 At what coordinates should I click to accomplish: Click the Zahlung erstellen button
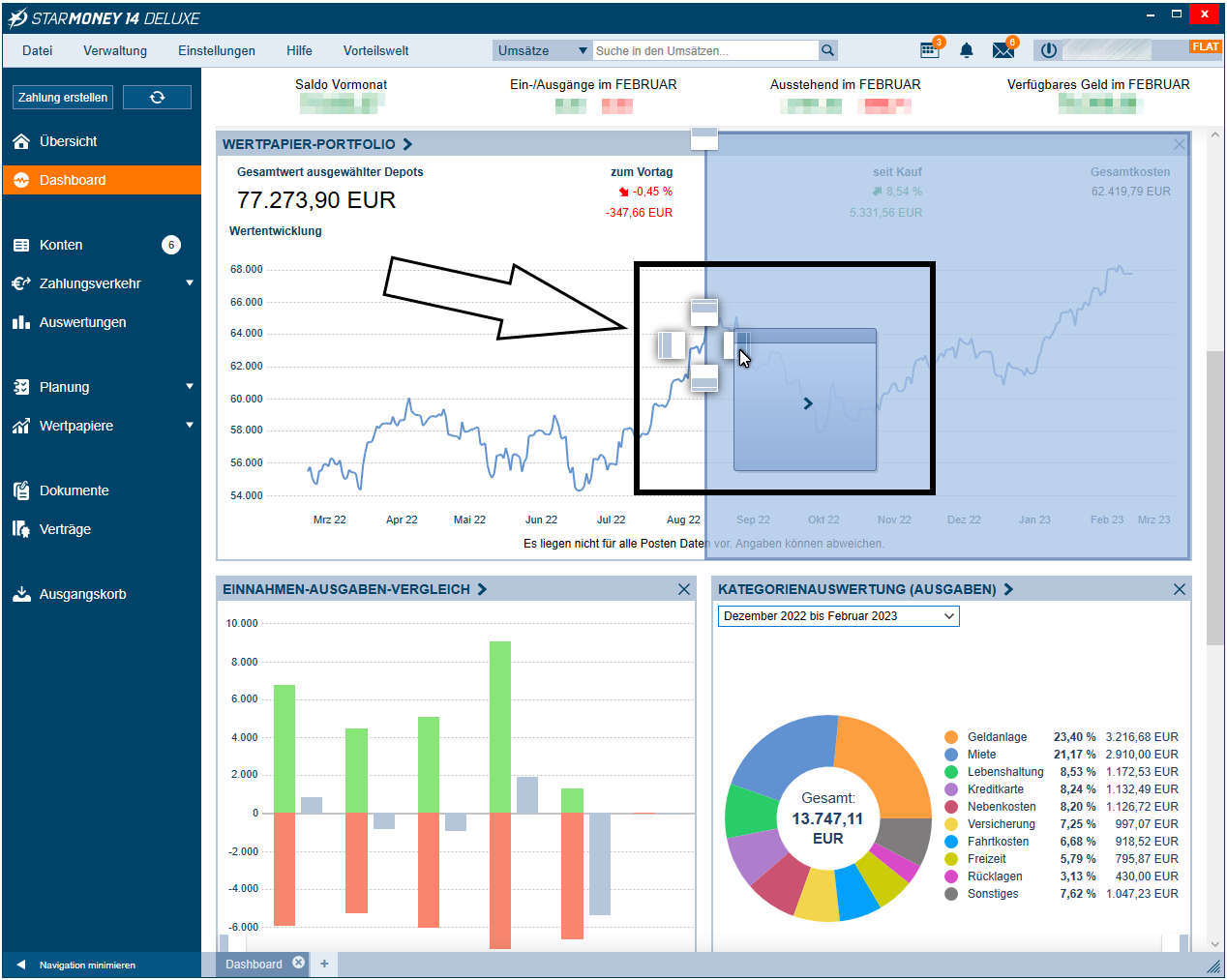click(63, 98)
